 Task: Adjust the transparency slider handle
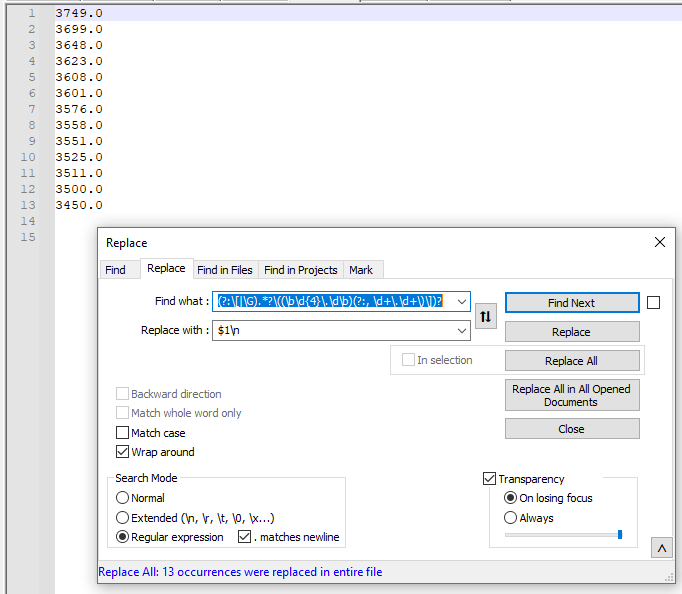[620, 534]
